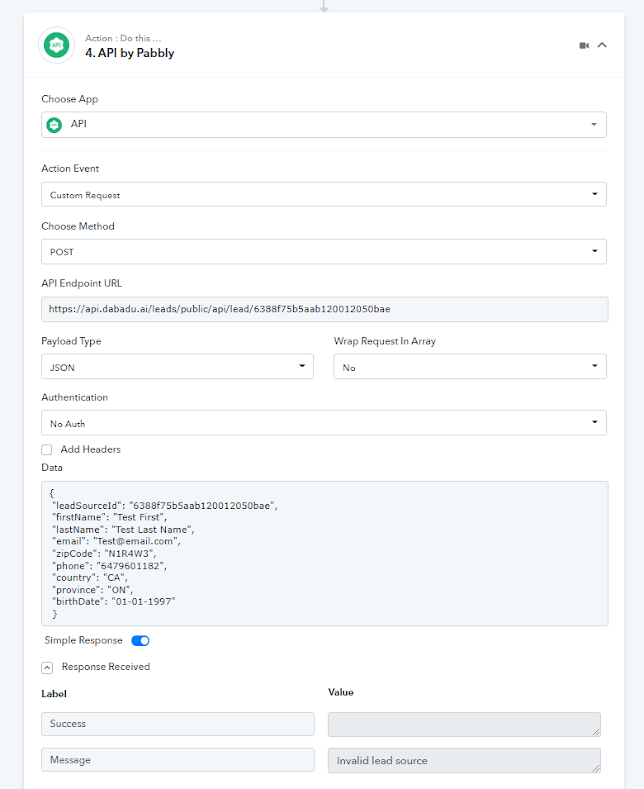Collapse the Response Received section
Image resolution: width=644 pixels, height=789 pixels.
point(47,667)
